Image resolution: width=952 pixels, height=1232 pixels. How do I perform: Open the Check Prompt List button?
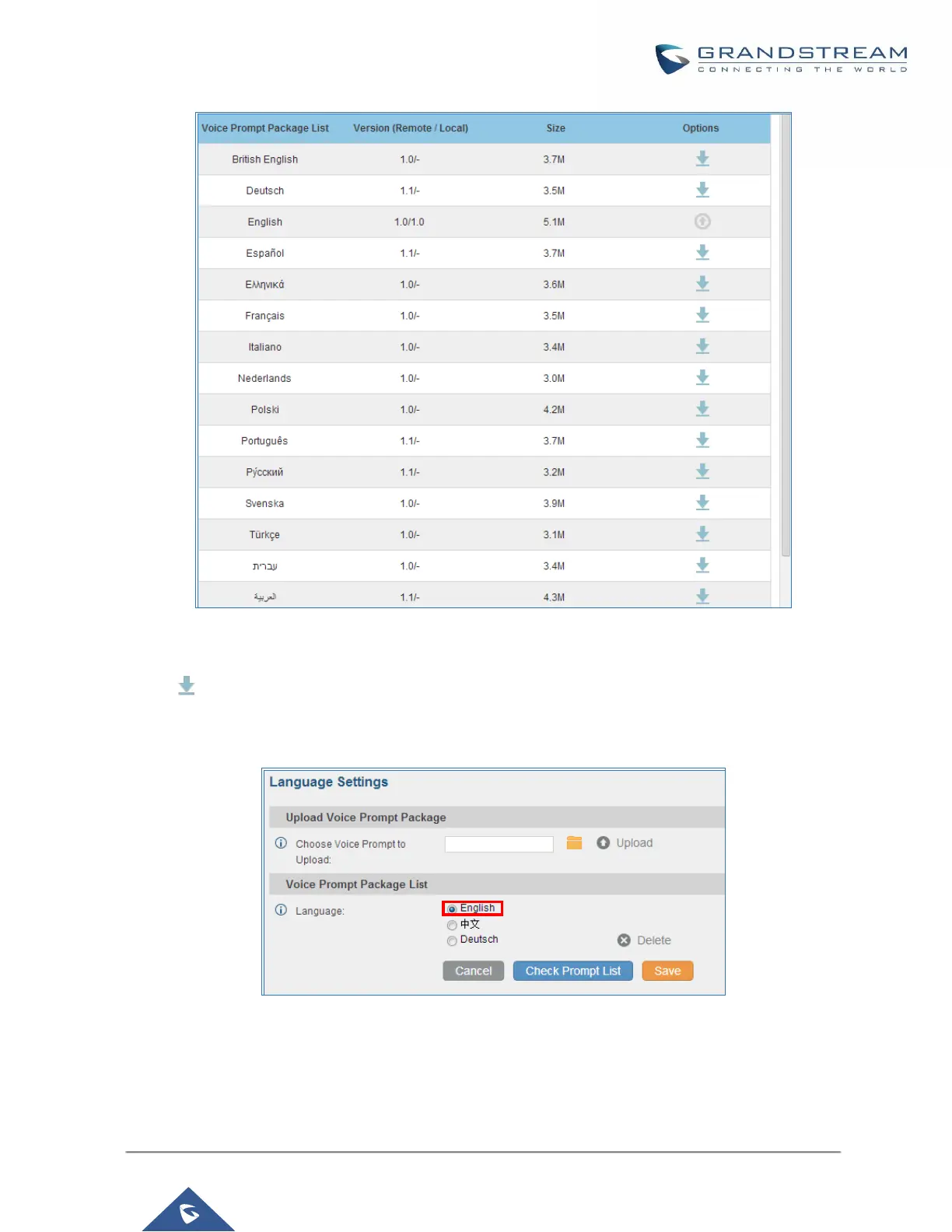point(573,971)
